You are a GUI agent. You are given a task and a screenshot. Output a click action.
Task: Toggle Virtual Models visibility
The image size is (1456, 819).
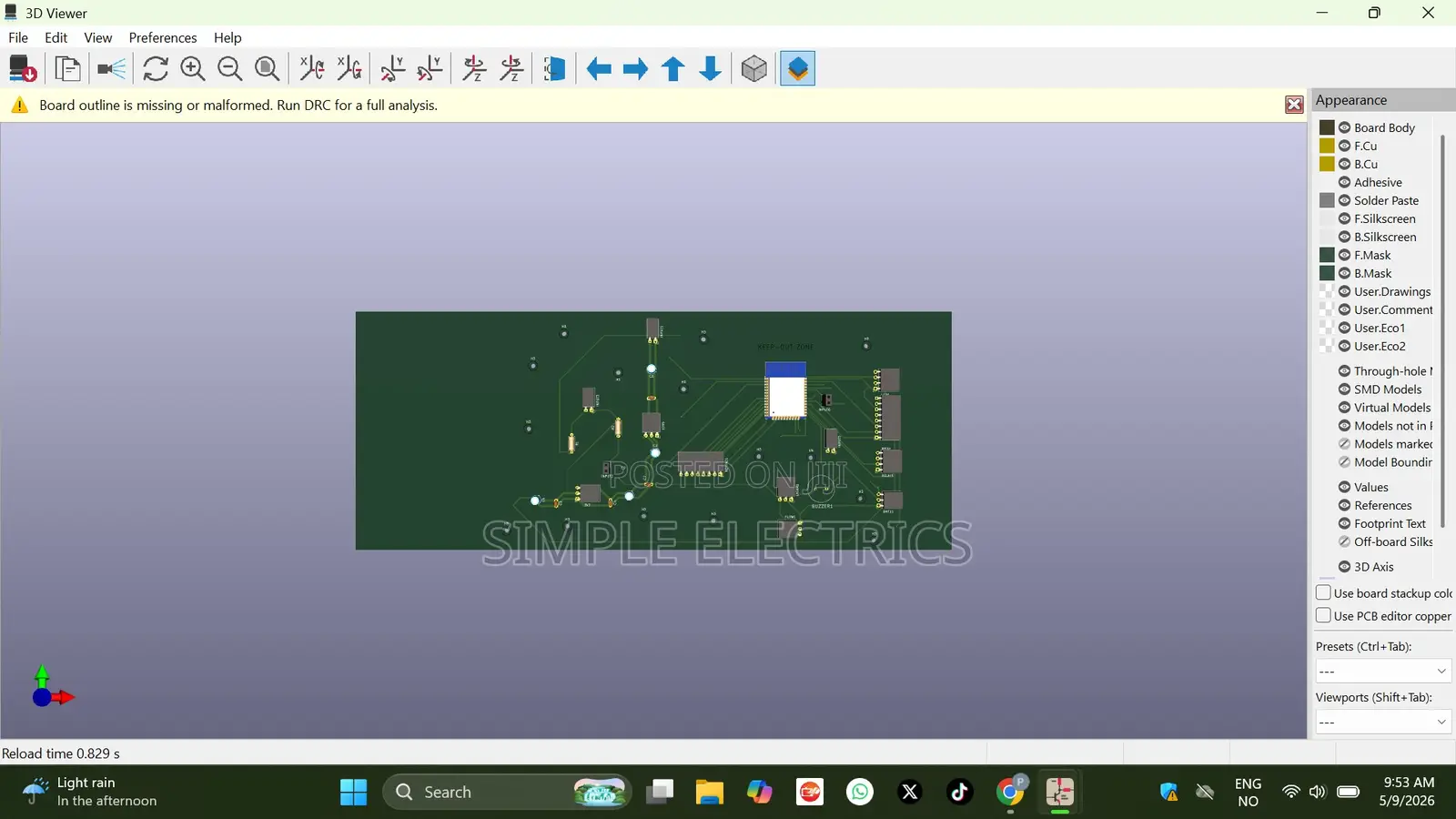1344,408
